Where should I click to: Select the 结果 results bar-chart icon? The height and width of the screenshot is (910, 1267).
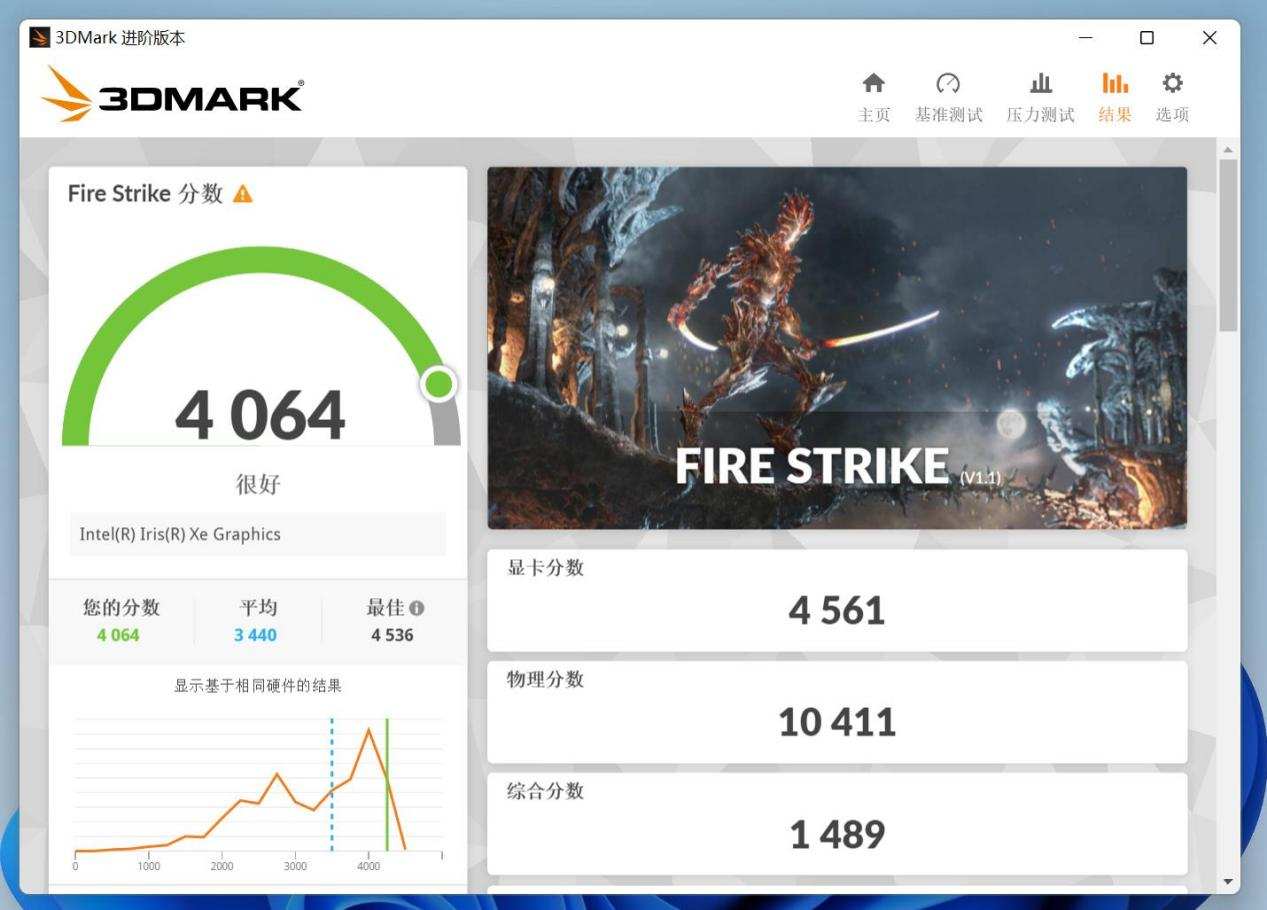[x=1114, y=84]
